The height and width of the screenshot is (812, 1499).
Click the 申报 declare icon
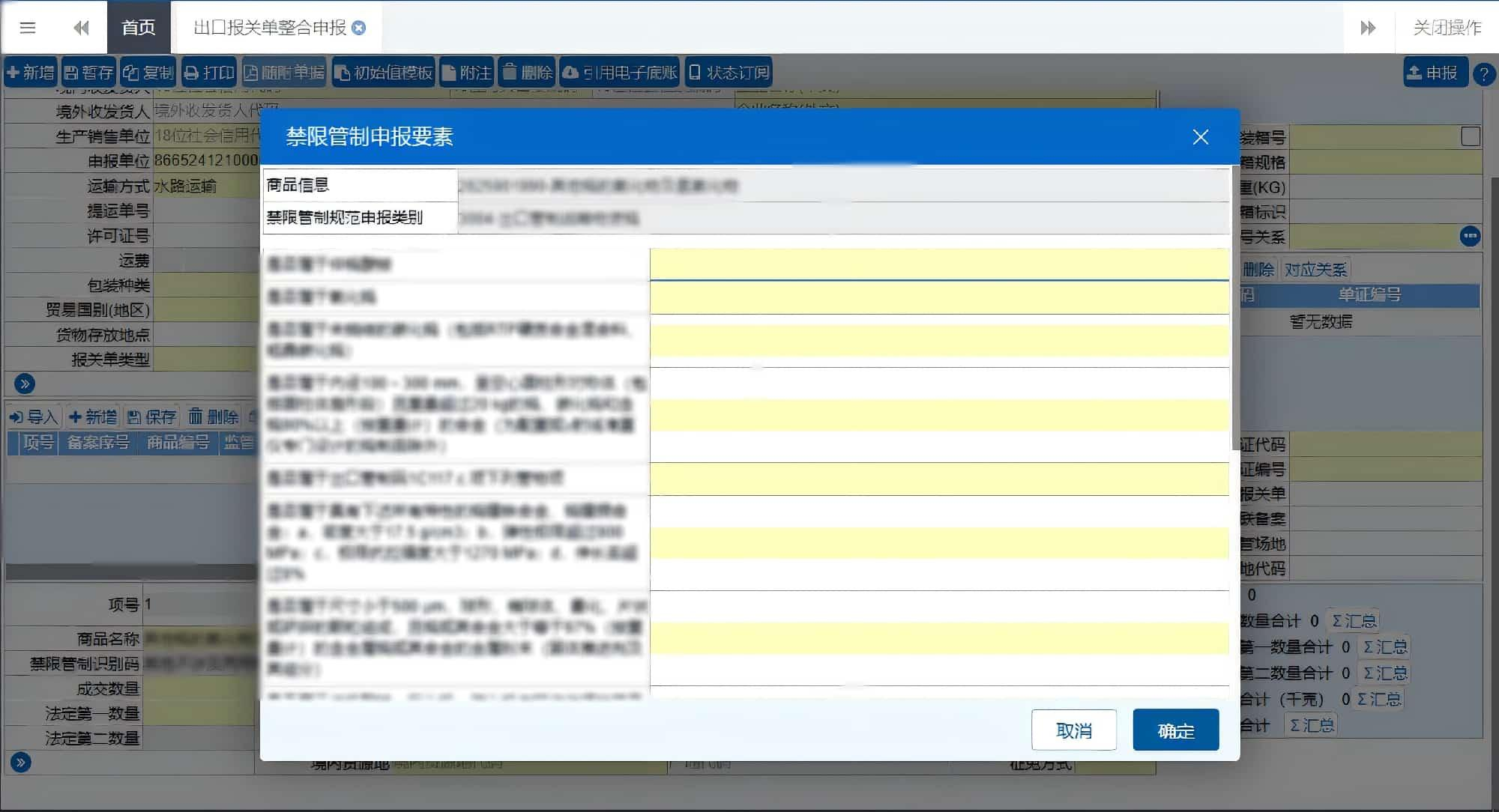pyautogui.click(x=1435, y=72)
